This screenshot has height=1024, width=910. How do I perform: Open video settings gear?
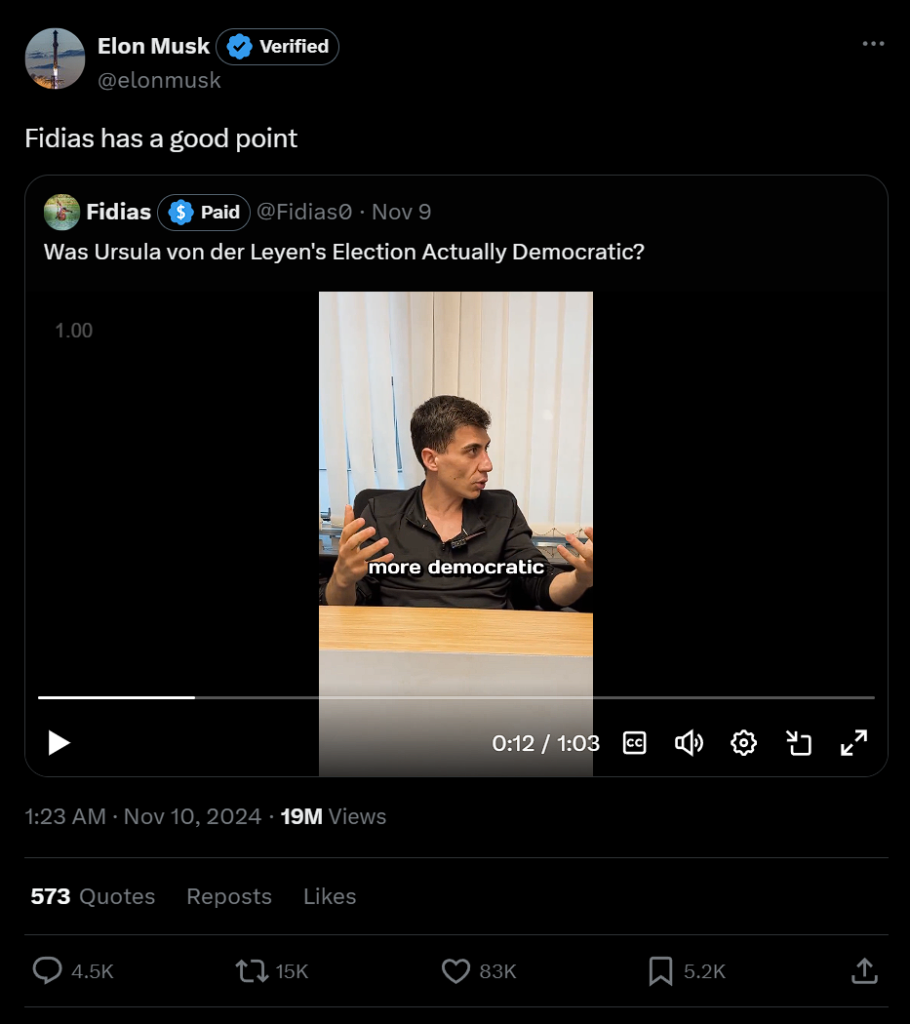(x=743, y=743)
